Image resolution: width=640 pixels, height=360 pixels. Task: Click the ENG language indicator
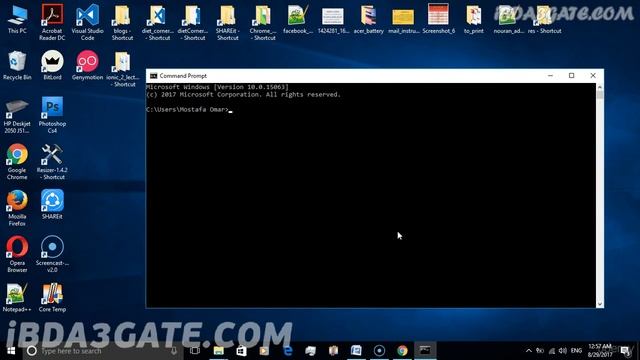(x=576, y=351)
